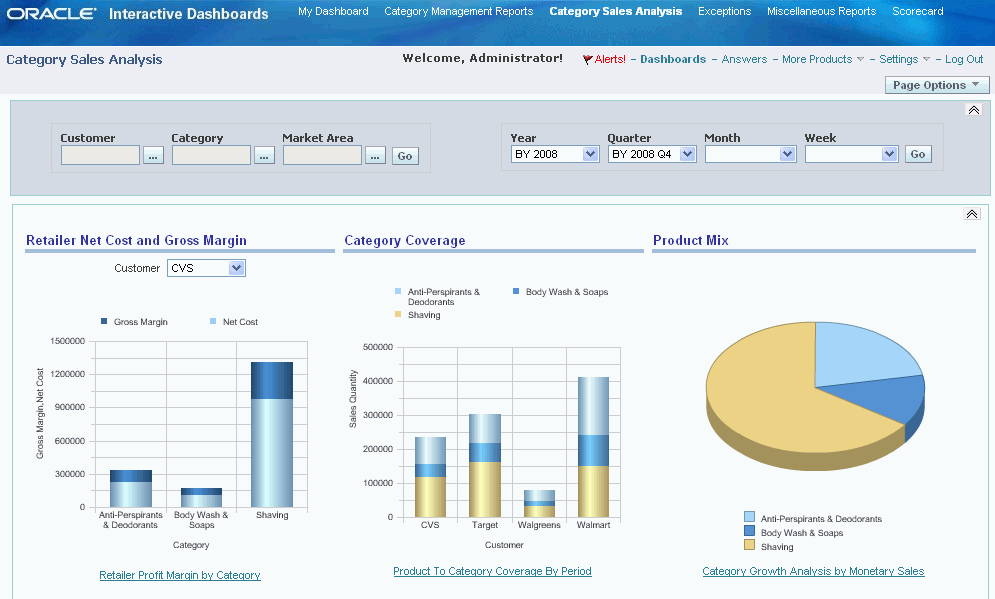
Task: Open Category Management Reports tab
Action: click(x=458, y=11)
